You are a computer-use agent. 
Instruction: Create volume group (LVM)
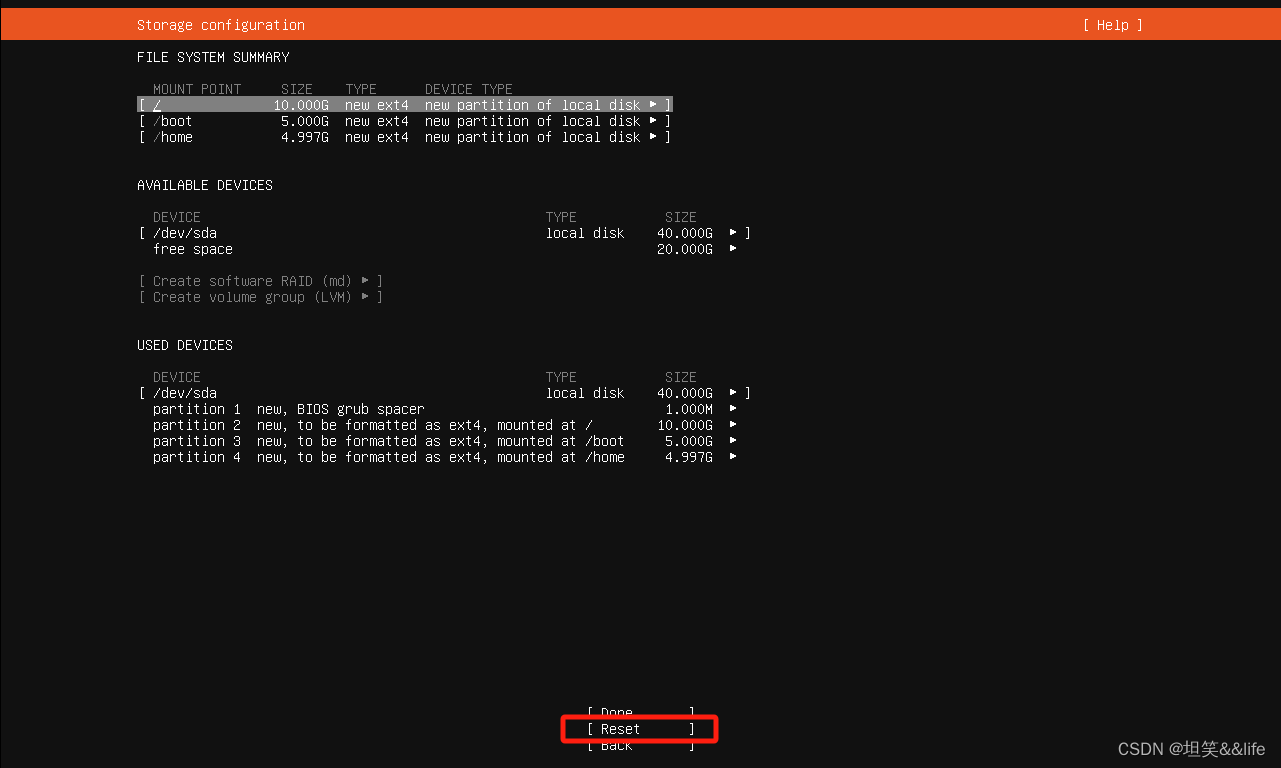(x=261, y=297)
